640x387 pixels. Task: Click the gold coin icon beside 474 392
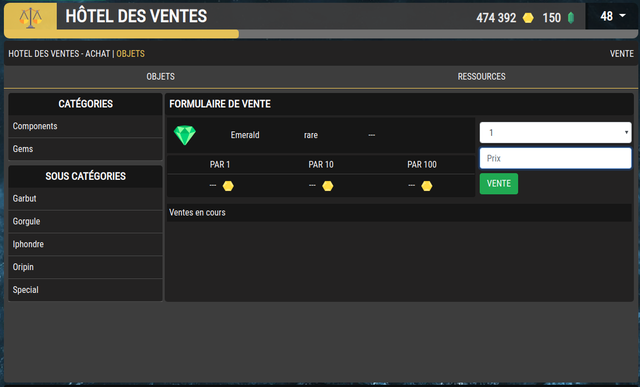(x=528, y=18)
